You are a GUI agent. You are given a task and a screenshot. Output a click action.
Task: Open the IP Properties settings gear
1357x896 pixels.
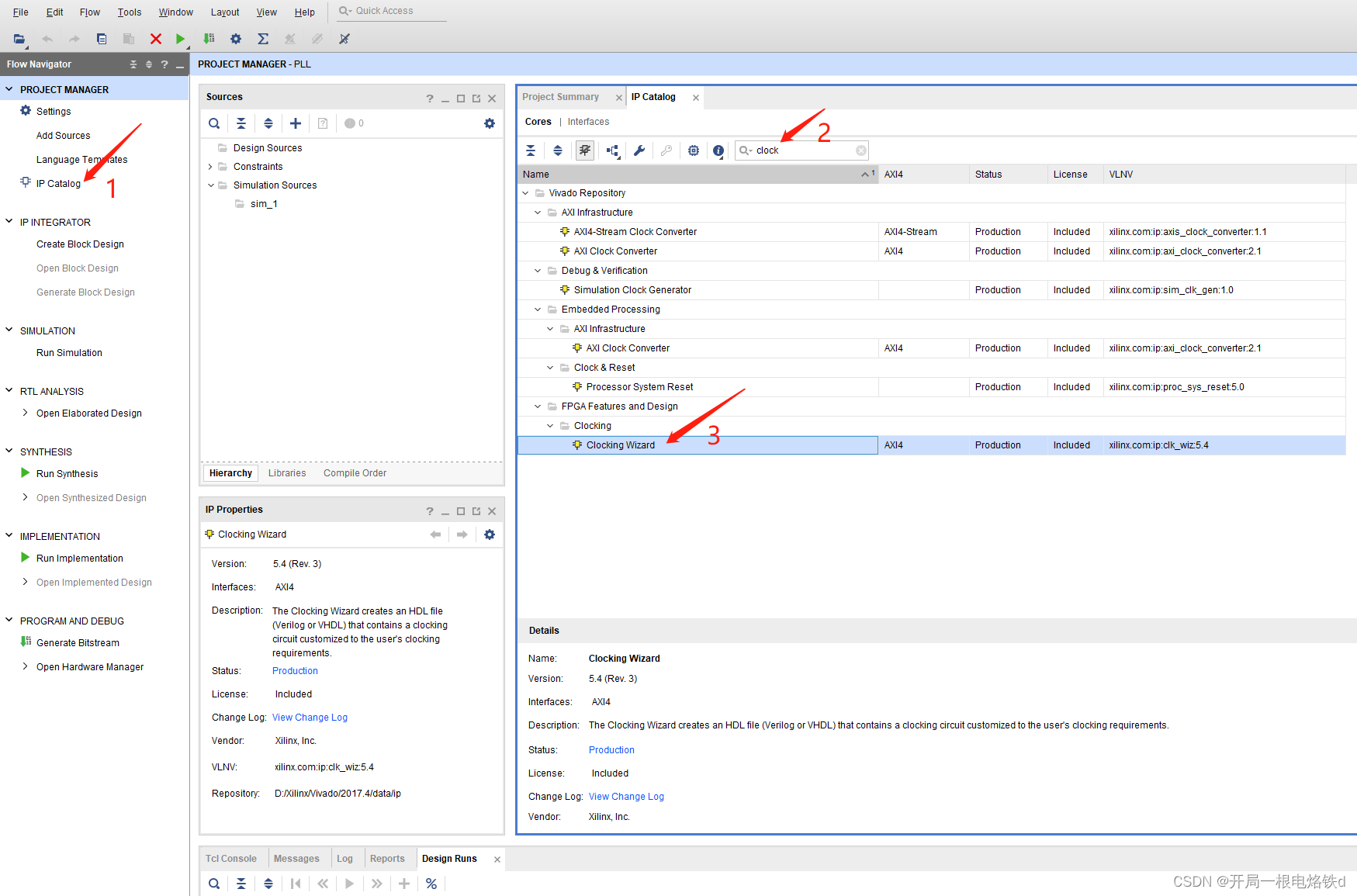click(x=490, y=534)
